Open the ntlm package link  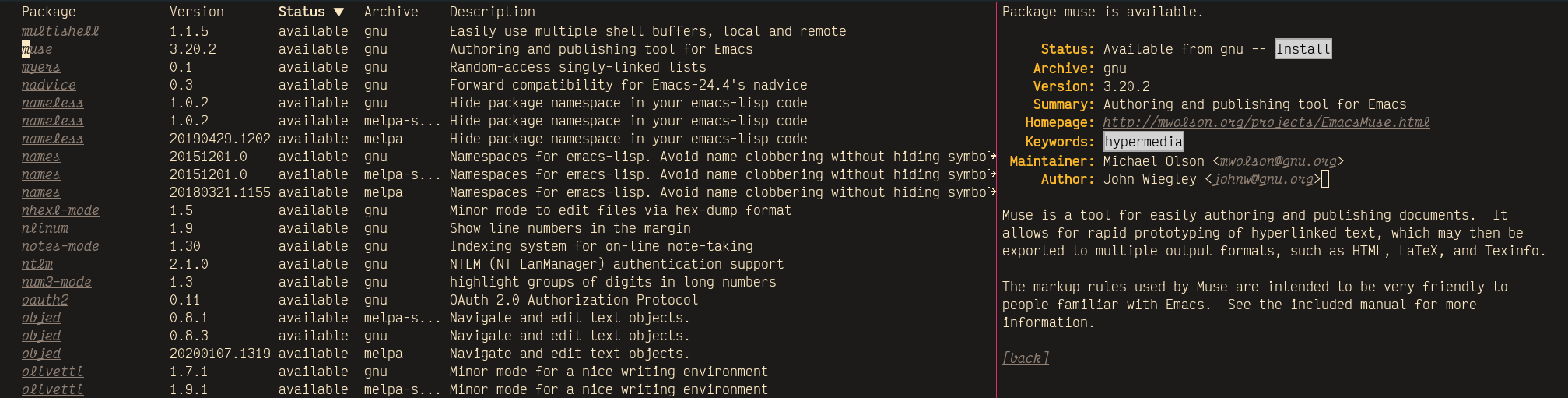37,264
